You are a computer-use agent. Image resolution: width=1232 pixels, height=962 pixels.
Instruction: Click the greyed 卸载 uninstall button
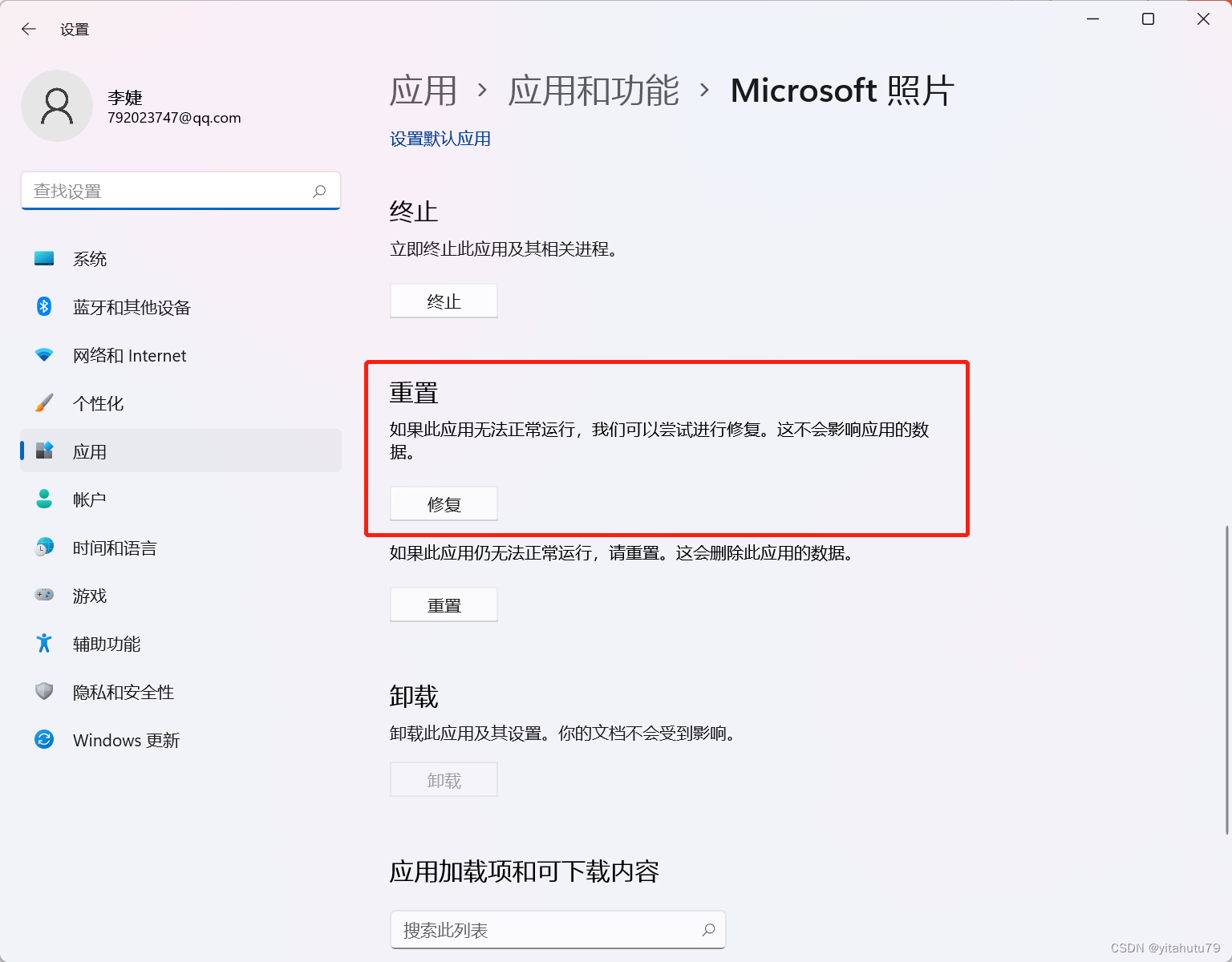click(x=444, y=779)
